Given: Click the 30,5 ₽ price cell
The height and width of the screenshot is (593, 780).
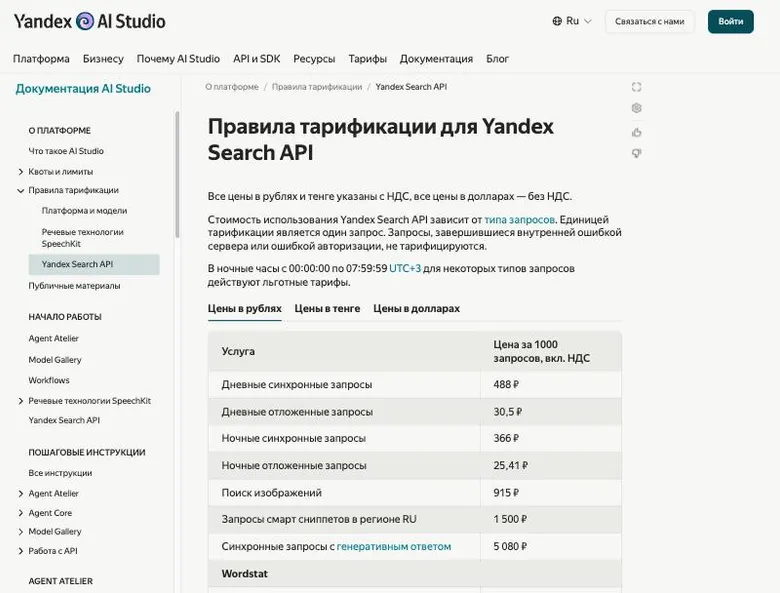Looking at the screenshot, I should tap(551, 412).
